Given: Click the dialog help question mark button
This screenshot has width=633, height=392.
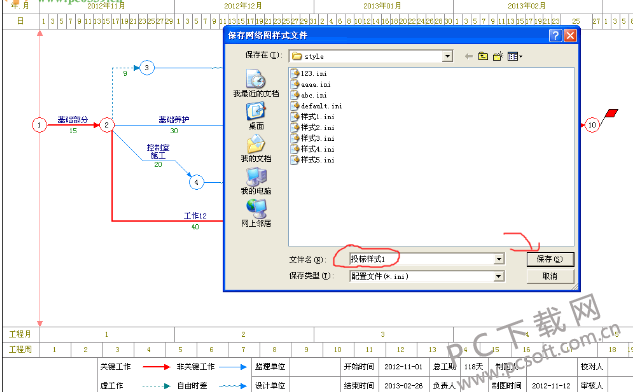Looking at the screenshot, I should click(x=555, y=36).
